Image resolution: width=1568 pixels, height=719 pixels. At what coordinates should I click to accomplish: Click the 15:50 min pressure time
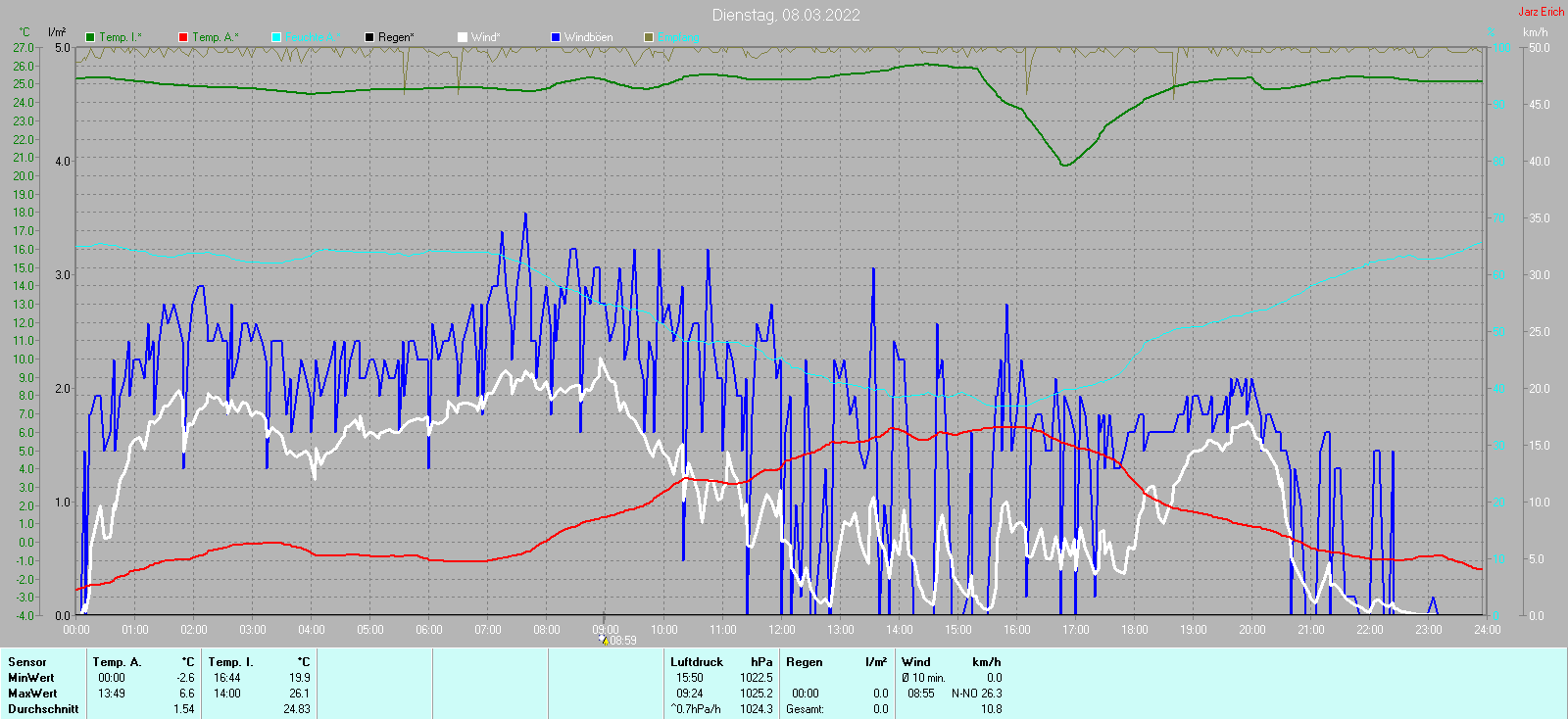pos(690,678)
